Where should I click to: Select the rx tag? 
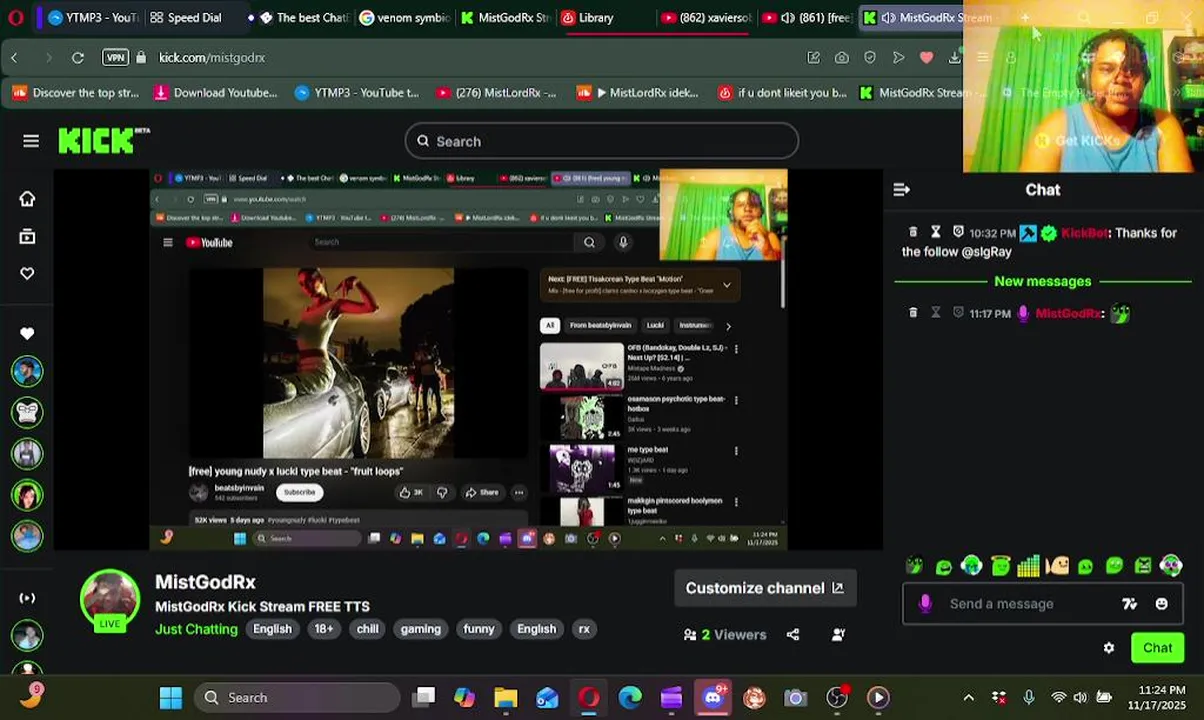584,629
